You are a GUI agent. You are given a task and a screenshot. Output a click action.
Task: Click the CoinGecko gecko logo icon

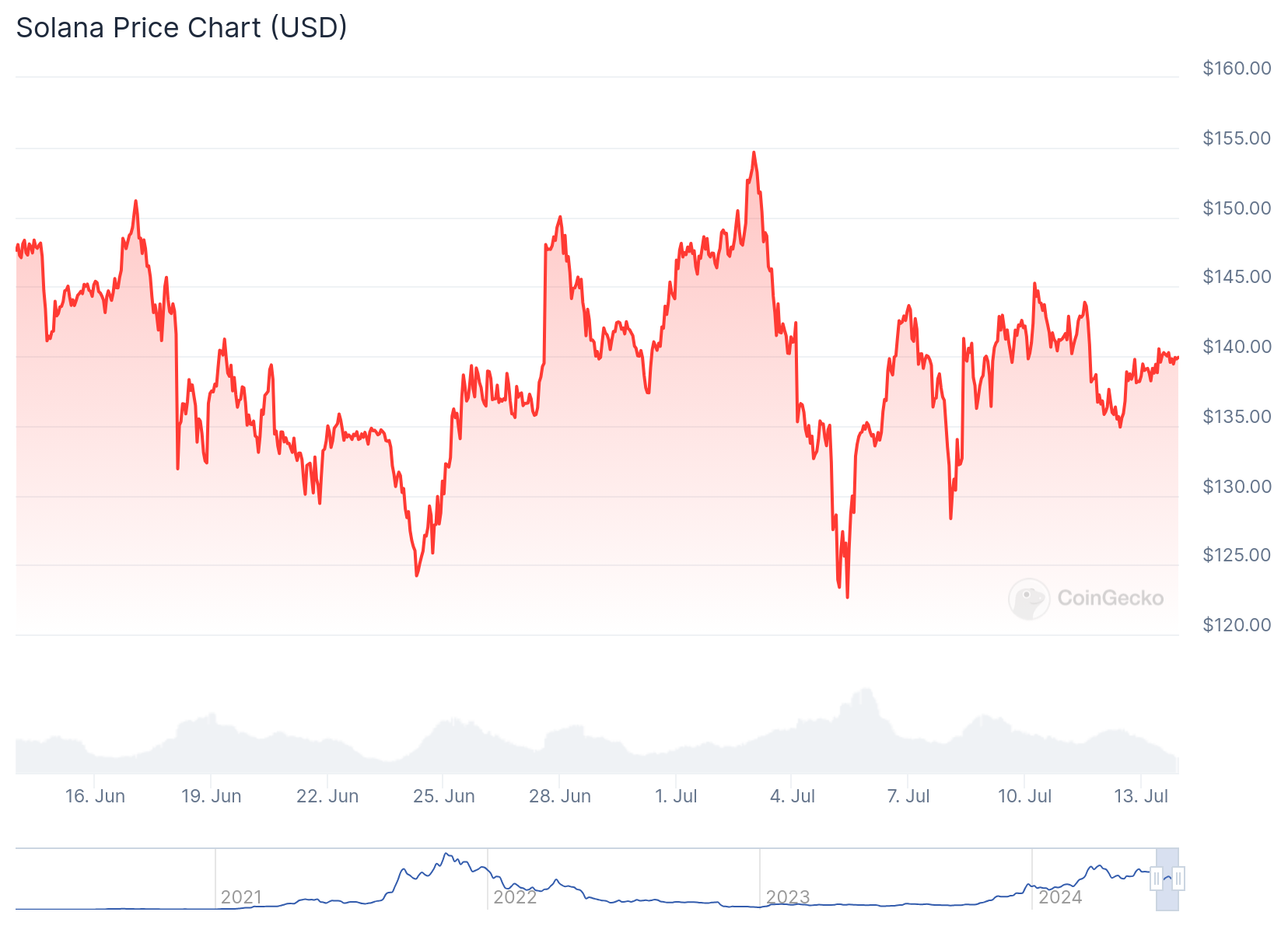(x=1029, y=599)
